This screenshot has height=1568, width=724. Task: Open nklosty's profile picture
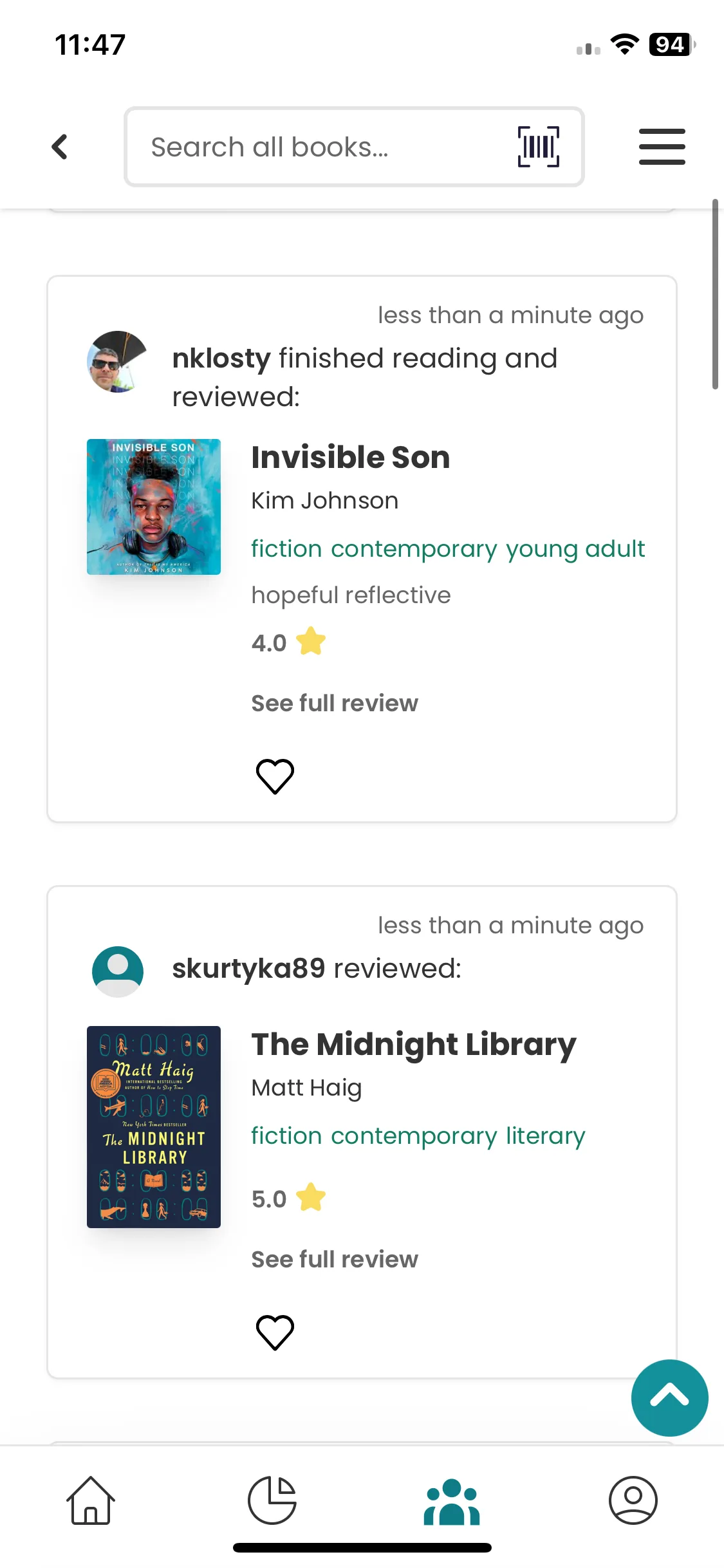pos(117,362)
